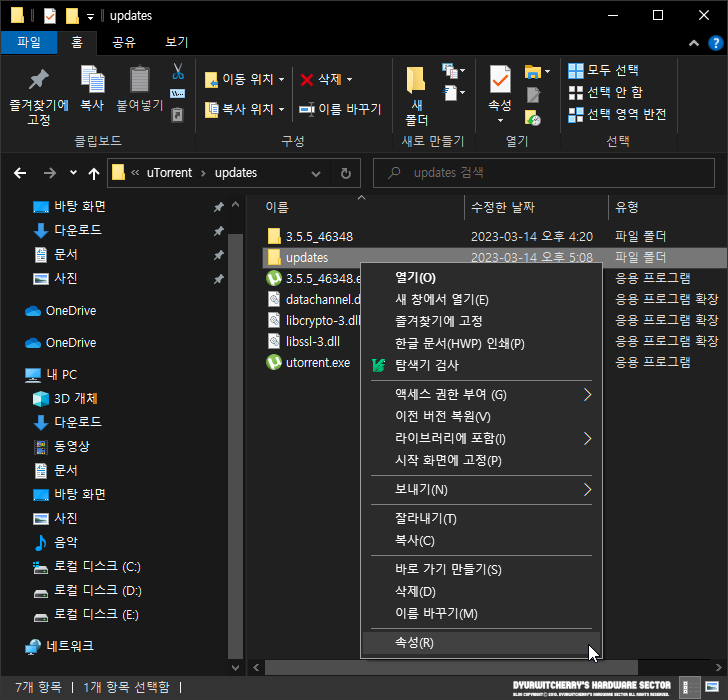Open address bar history dropdown
Viewport: 728px width, 700px height.
pyautogui.click(x=316, y=174)
